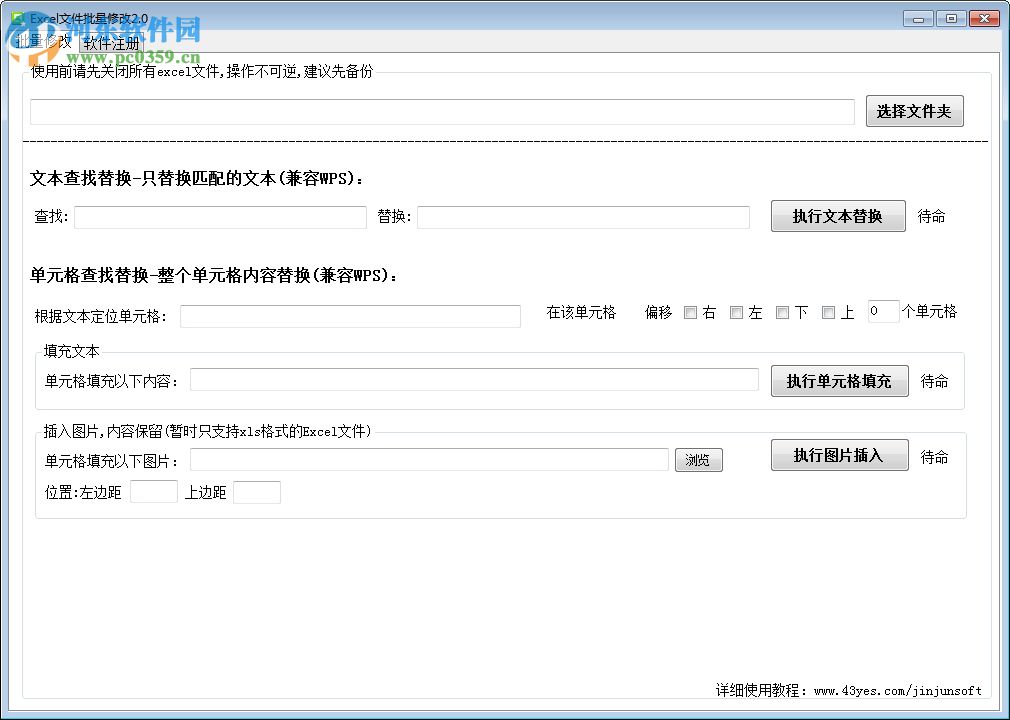Run 执行单元格填充 button

[x=839, y=381]
